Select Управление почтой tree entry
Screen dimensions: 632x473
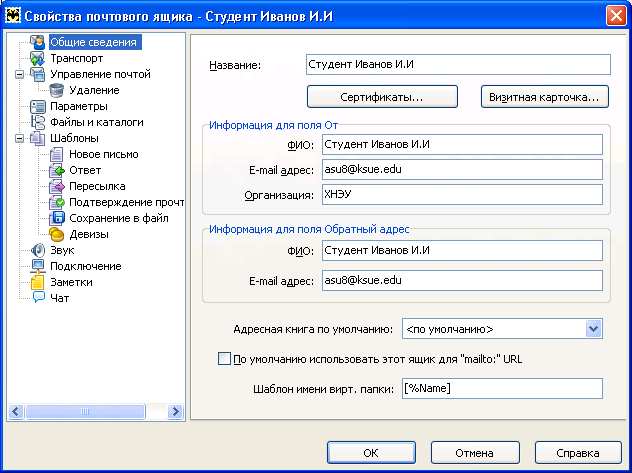pos(100,74)
